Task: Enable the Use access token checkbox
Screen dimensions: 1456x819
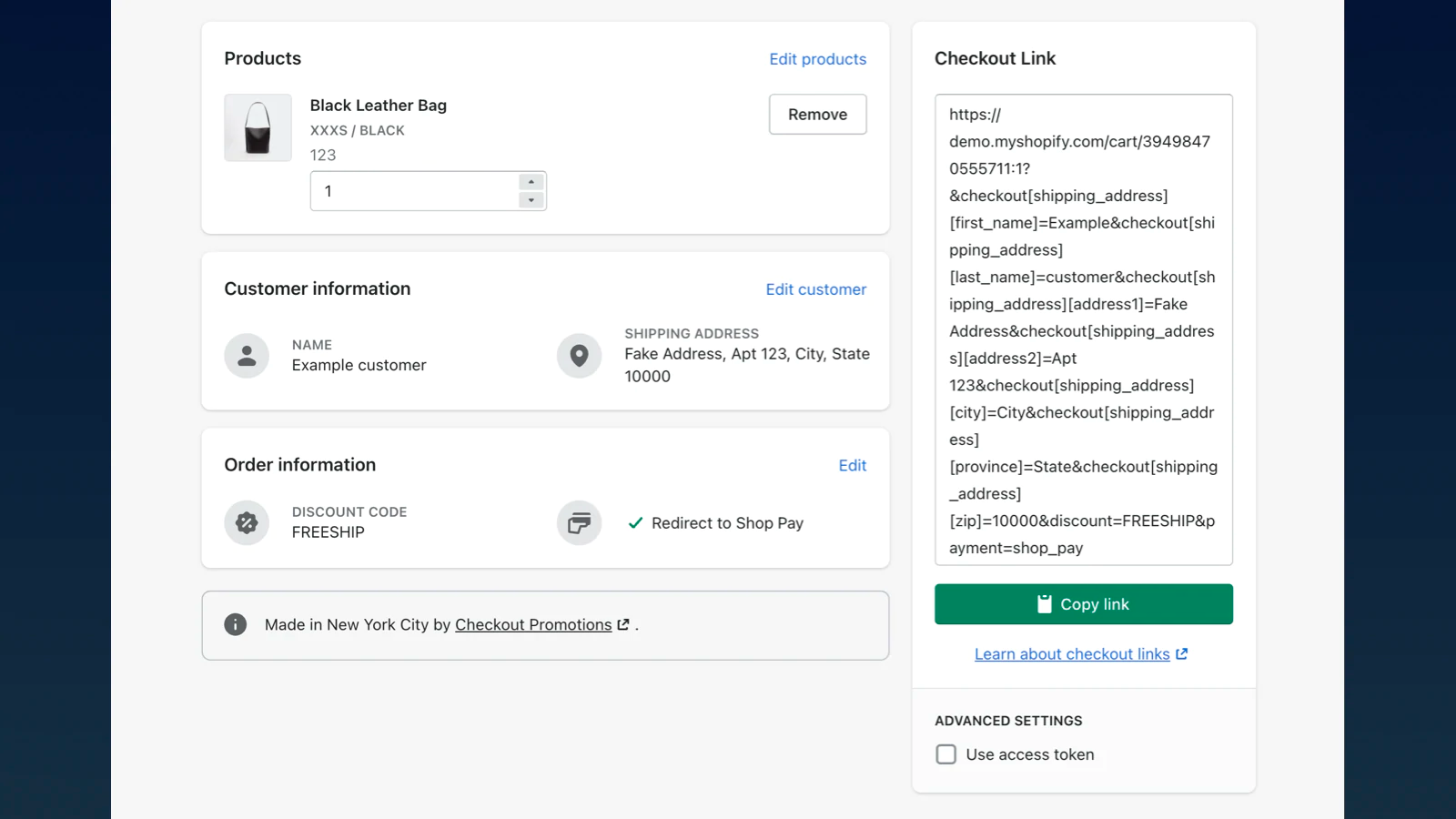Action: coord(946,754)
